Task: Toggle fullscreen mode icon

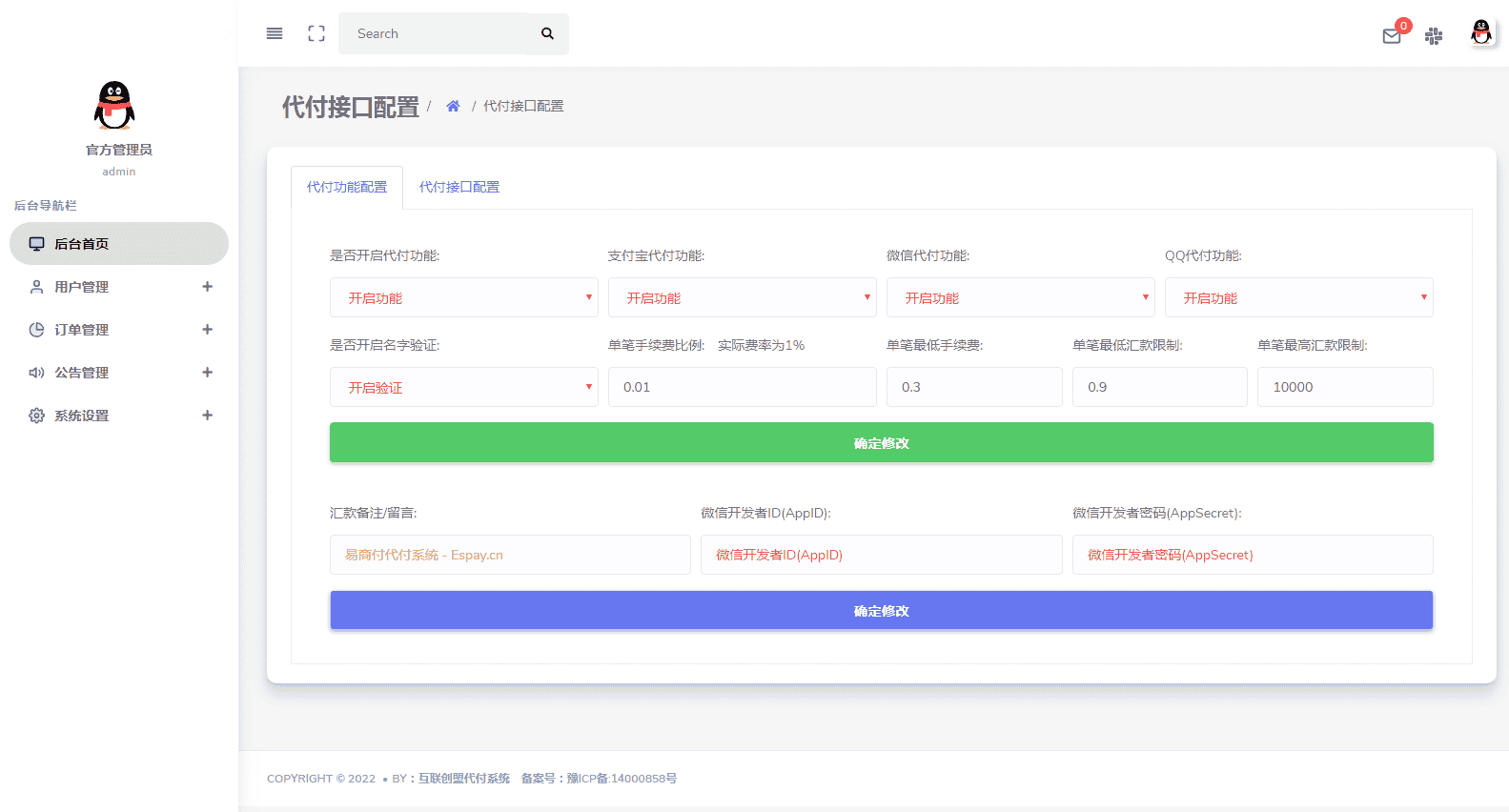Action: pyautogui.click(x=316, y=33)
